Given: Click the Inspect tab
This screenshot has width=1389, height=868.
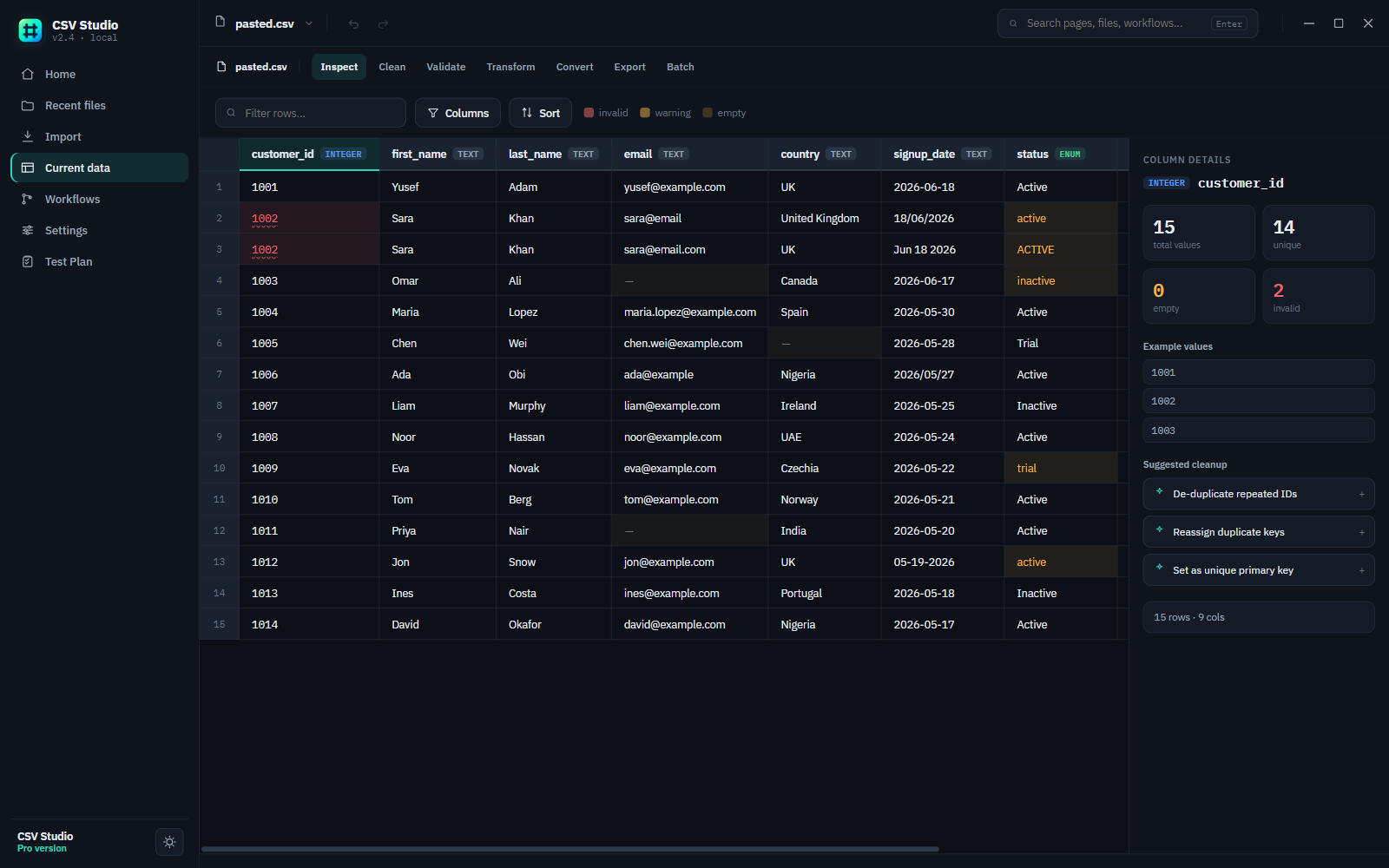Looking at the screenshot, I should click(339, 67).
